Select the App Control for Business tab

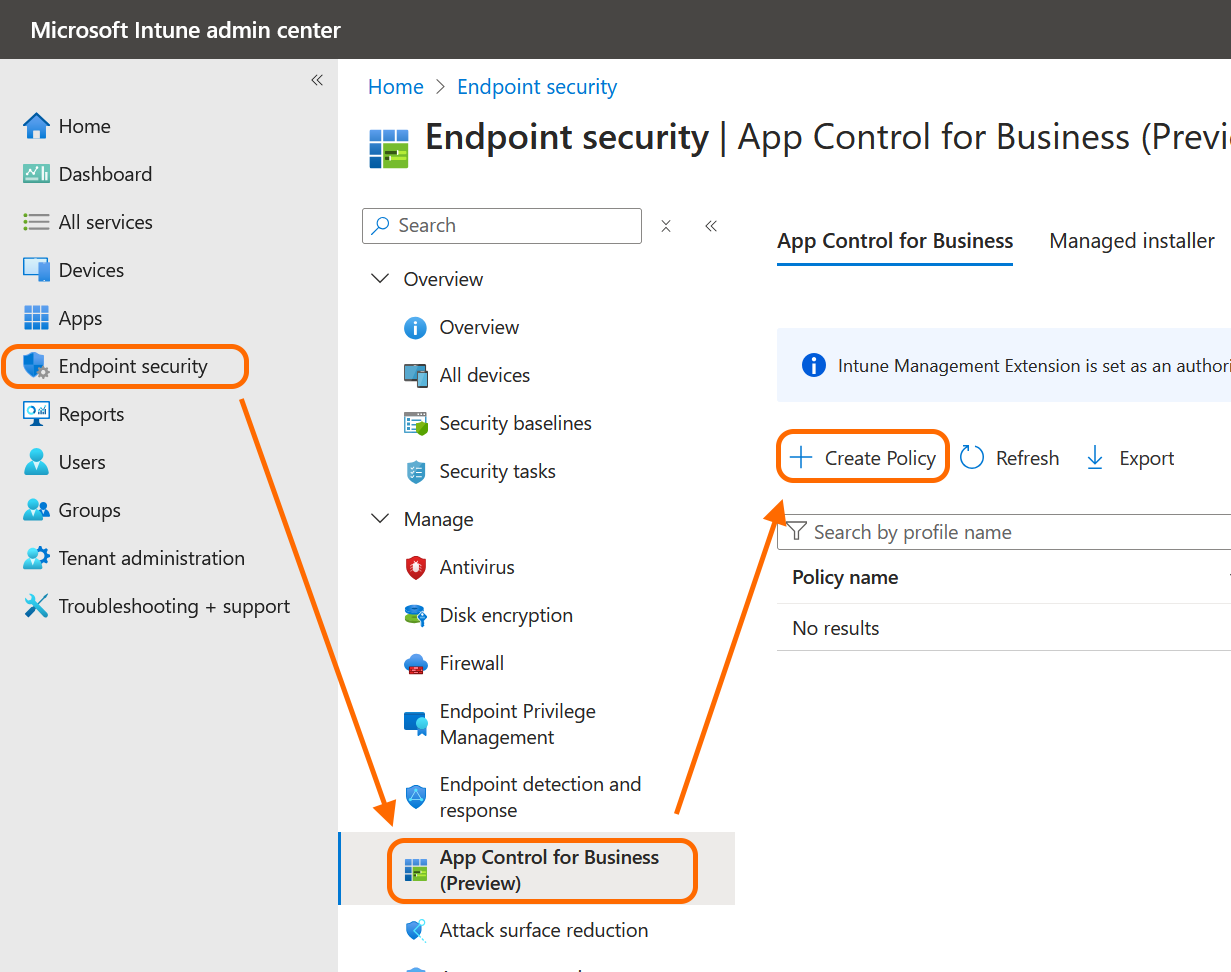point(895,241)
